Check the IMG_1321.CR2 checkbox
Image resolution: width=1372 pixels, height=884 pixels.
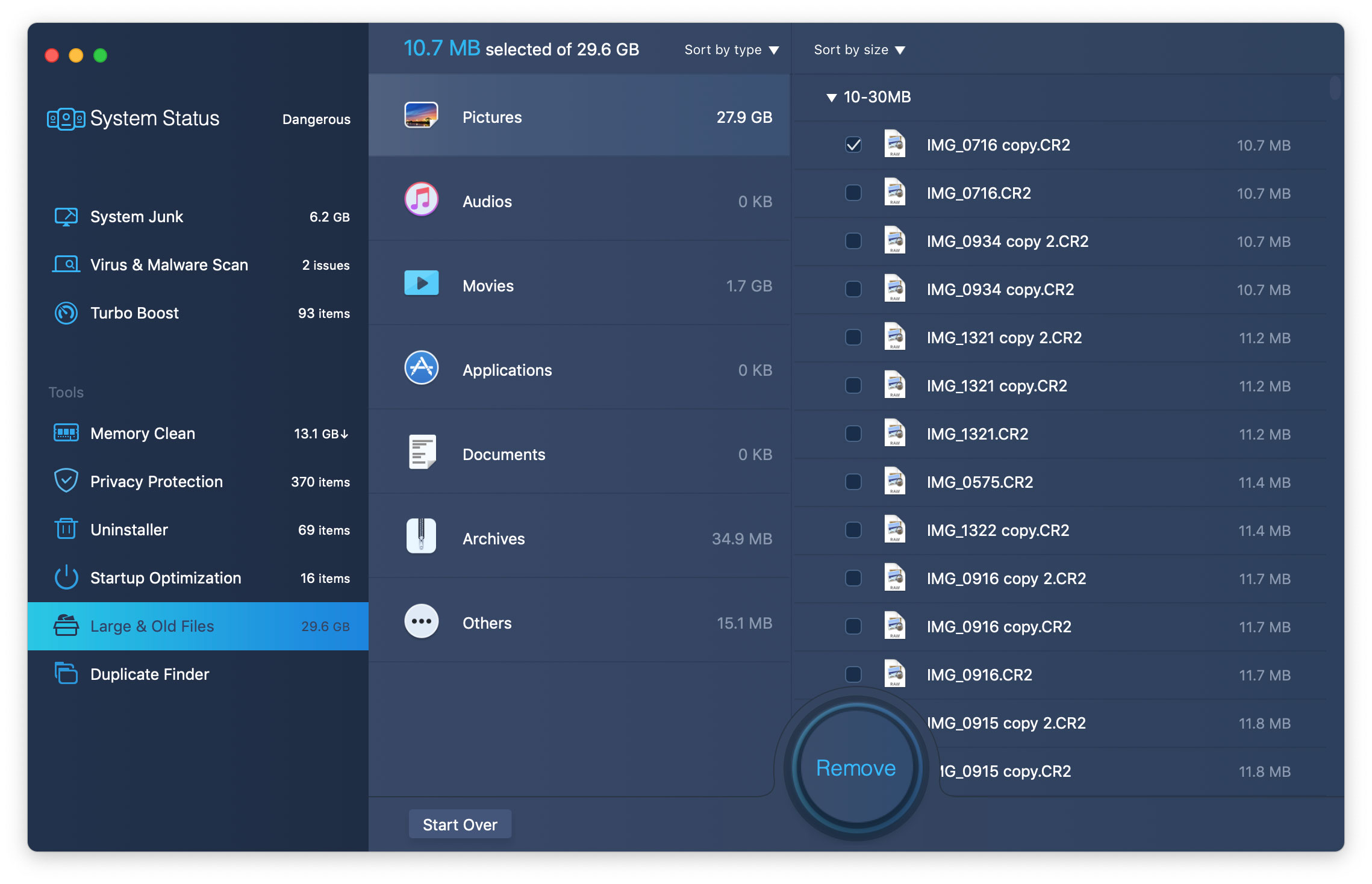pos(853,434)
